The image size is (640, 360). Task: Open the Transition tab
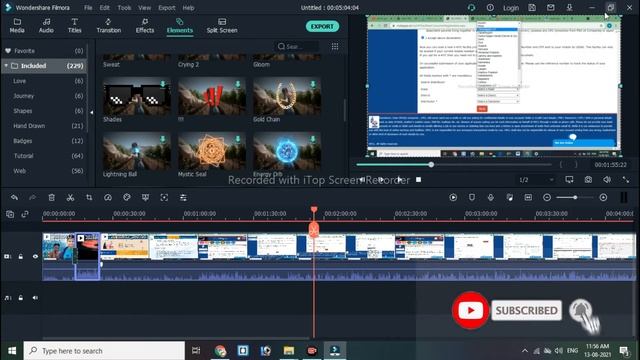[109, 25]
